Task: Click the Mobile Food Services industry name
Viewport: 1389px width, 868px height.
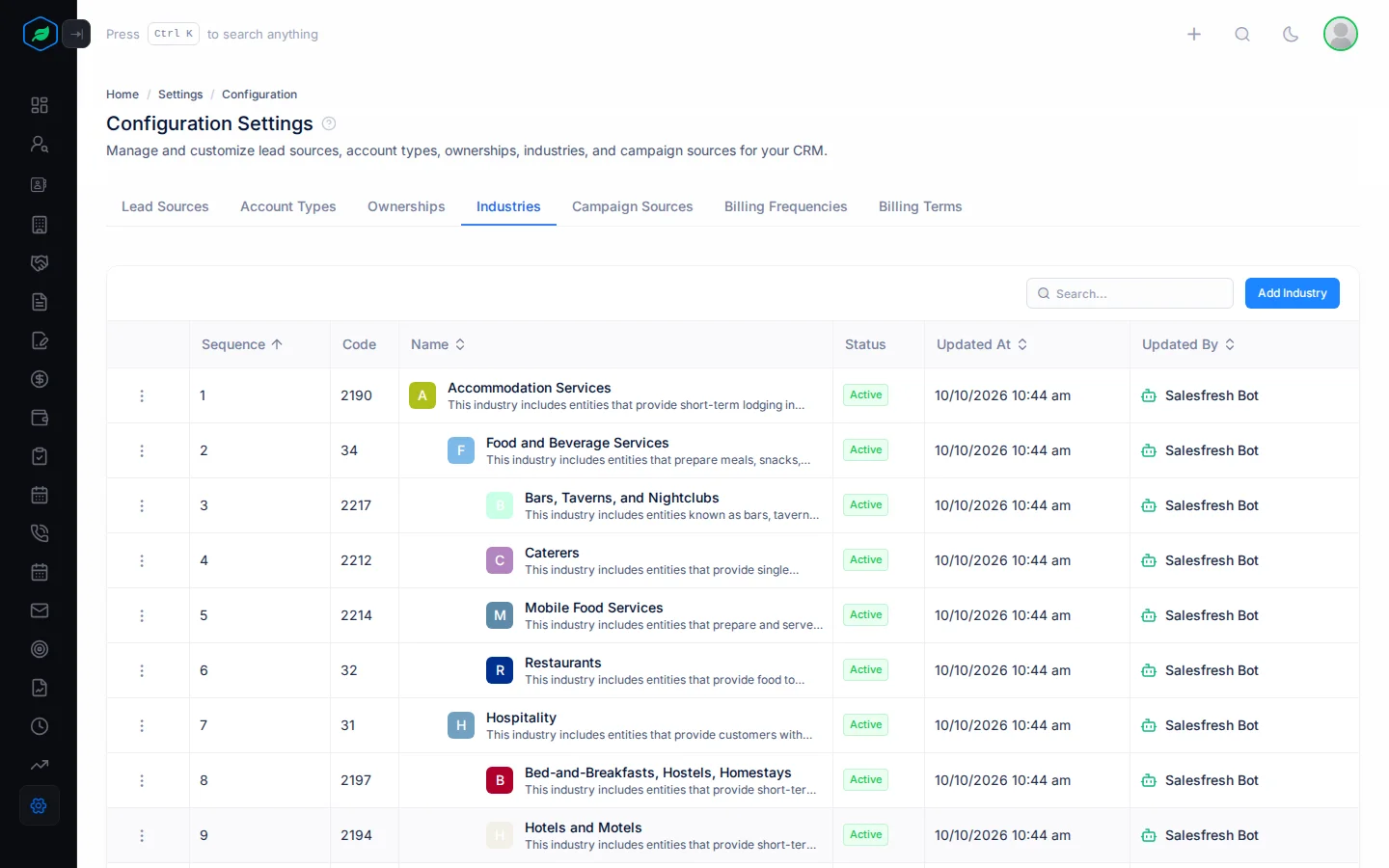Action: click(x=594, y=608)
